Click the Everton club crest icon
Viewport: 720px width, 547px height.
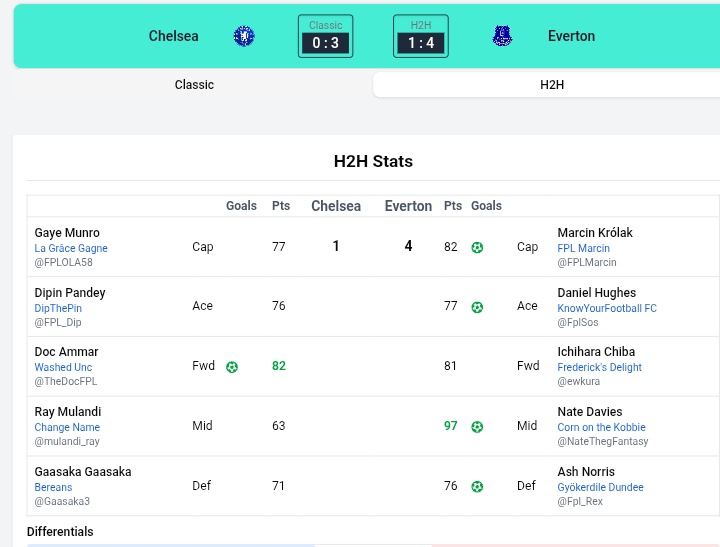pos(502,36)
